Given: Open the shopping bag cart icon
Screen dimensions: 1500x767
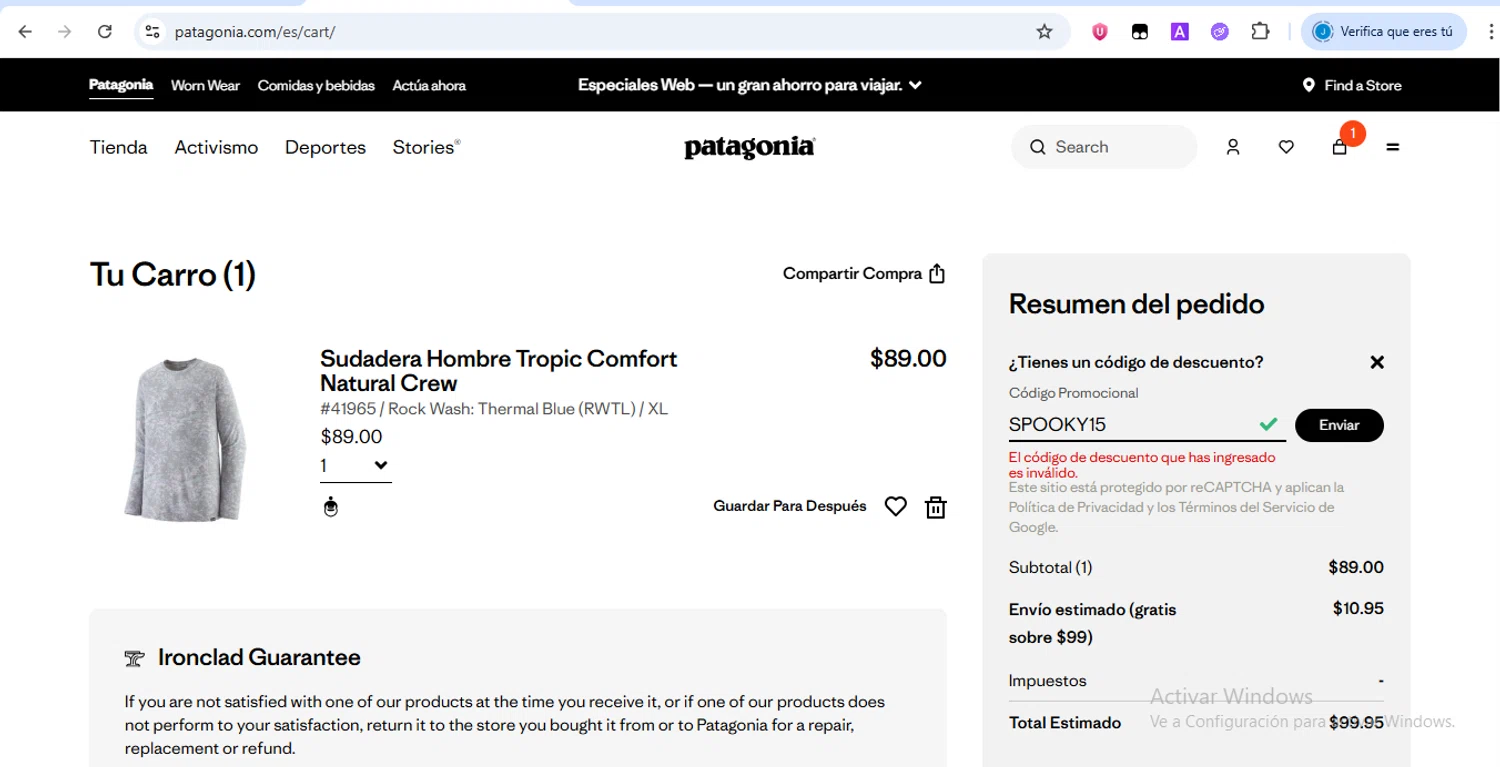Looking at the screenshot, I should (1340, 147).
